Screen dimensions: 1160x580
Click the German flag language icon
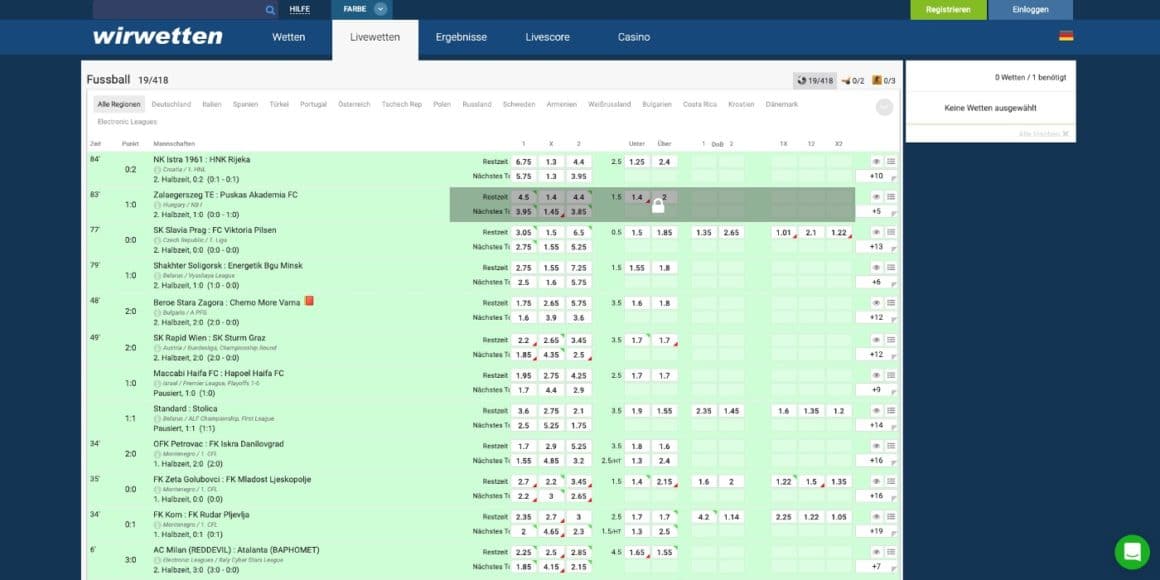1066,36
